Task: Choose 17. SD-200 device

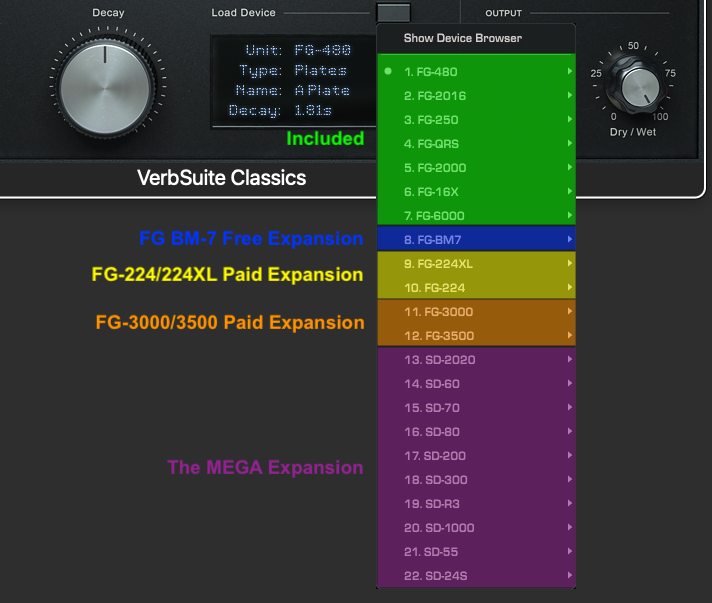Action: point(476,456)
